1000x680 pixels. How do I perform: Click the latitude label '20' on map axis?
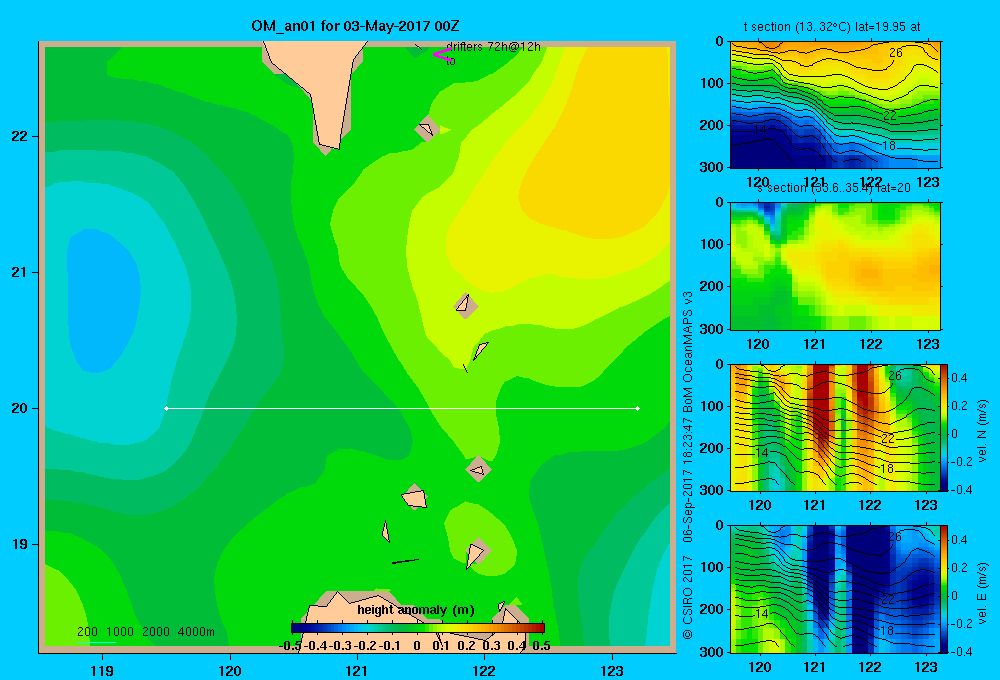(19, 408)
